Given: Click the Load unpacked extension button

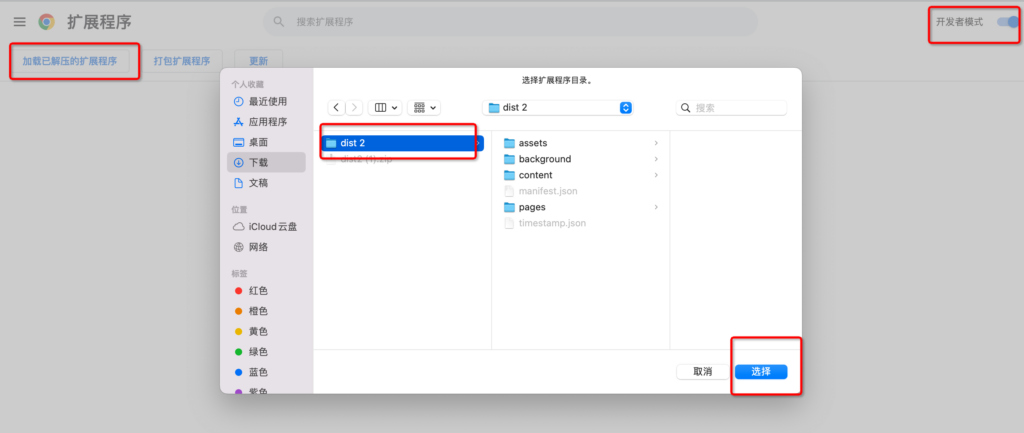Looking at the screenshot, I should click(70, 61).
